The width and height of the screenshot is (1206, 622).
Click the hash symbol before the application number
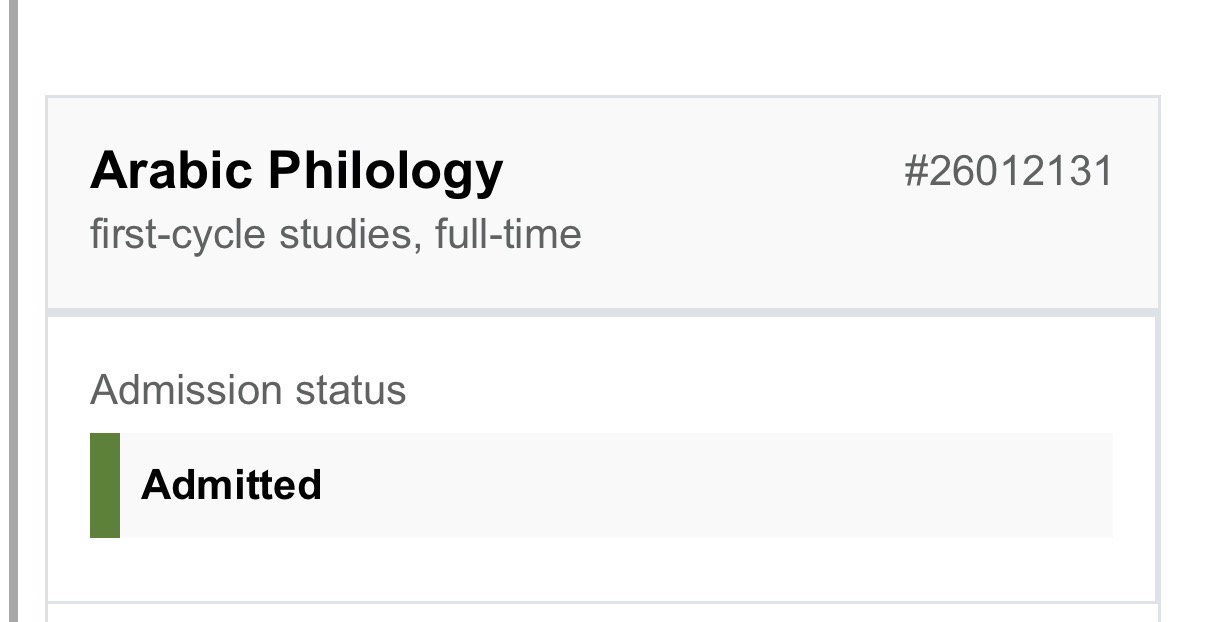pos(916,172)
